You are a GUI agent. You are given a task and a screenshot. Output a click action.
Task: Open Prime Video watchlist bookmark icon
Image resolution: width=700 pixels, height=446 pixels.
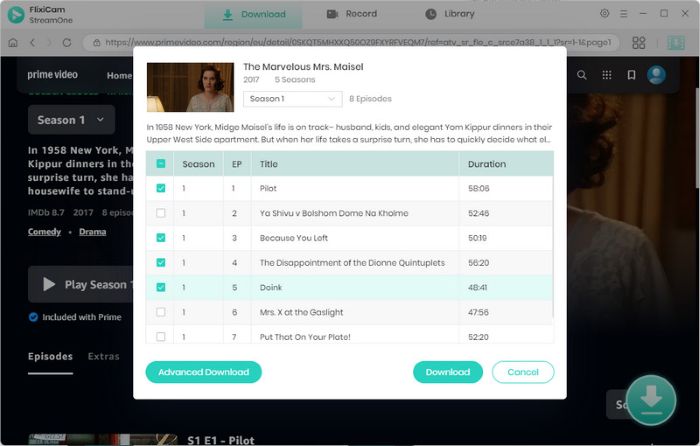pyautogui.click(x=631, y=75)
